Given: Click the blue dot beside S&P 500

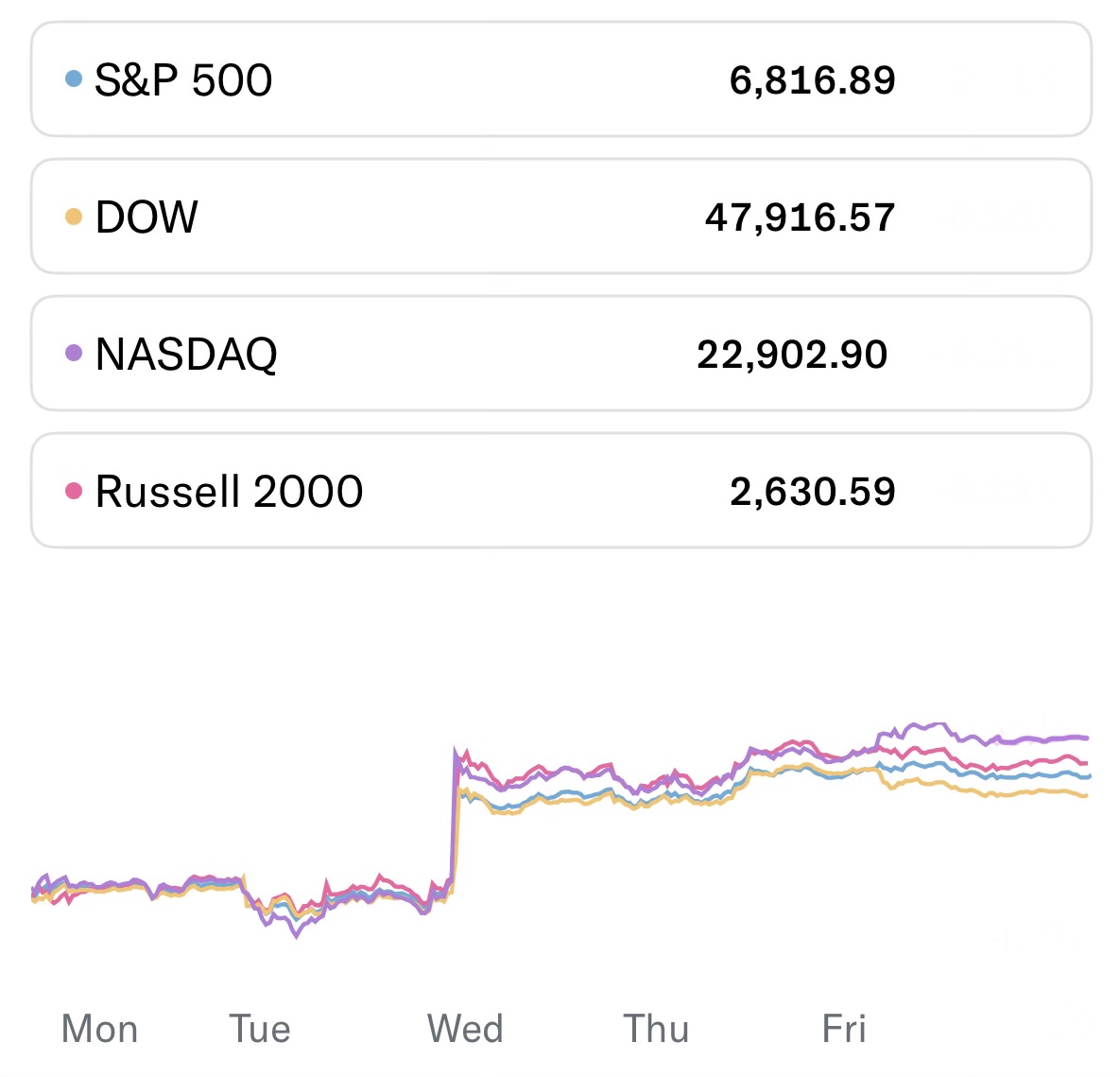Looking at the screenshot, I should [74, 79].
